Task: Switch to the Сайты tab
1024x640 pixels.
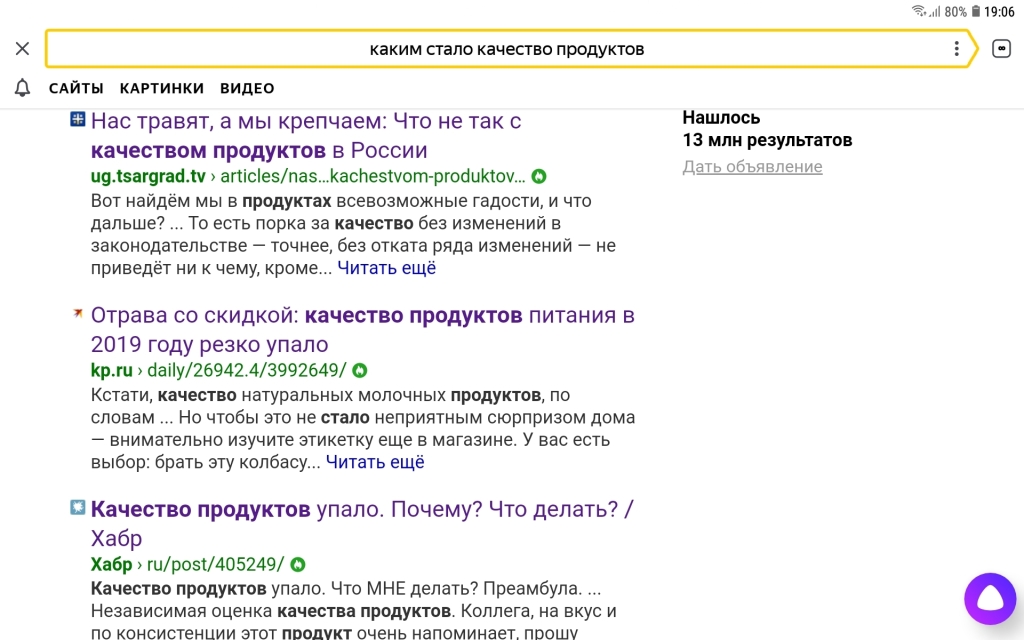Action: (x=76, y=88)
